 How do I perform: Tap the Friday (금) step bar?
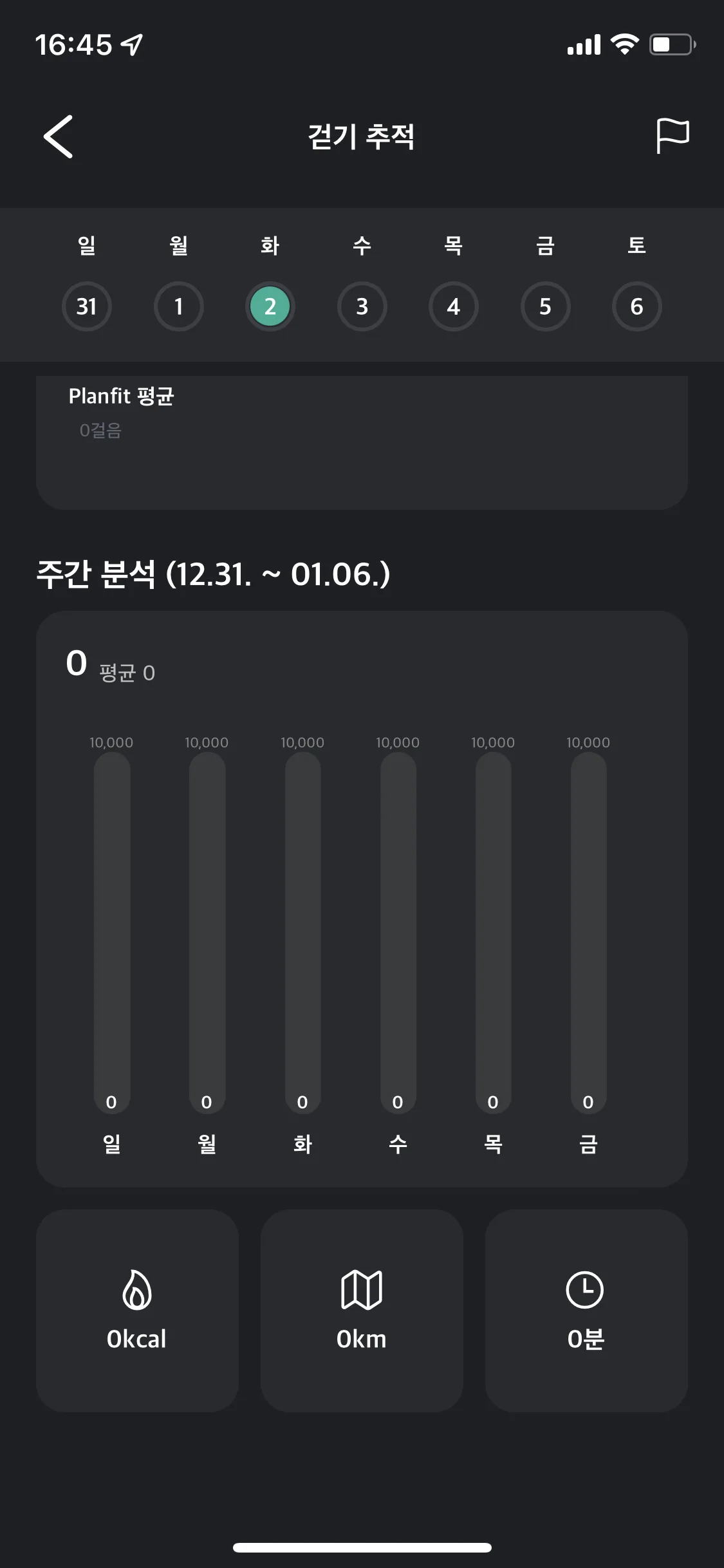588,933
